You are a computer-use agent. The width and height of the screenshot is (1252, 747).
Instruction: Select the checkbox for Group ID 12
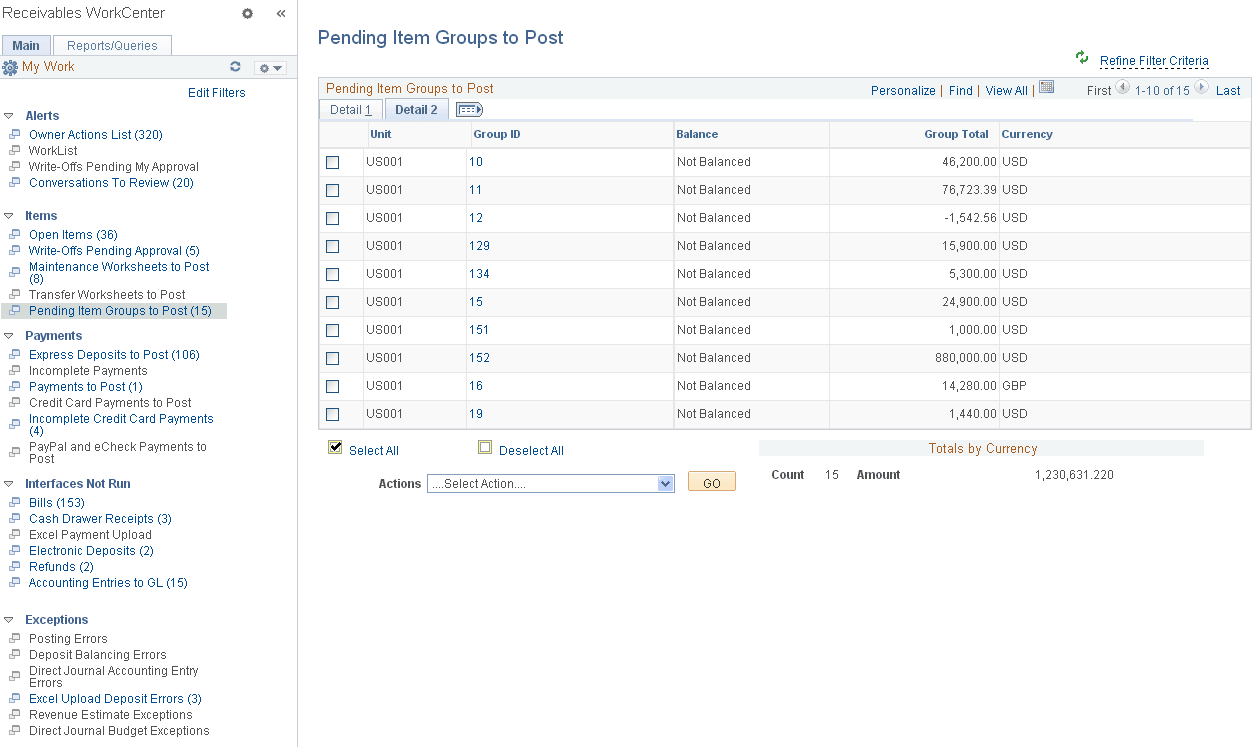(x=335, y=217)
